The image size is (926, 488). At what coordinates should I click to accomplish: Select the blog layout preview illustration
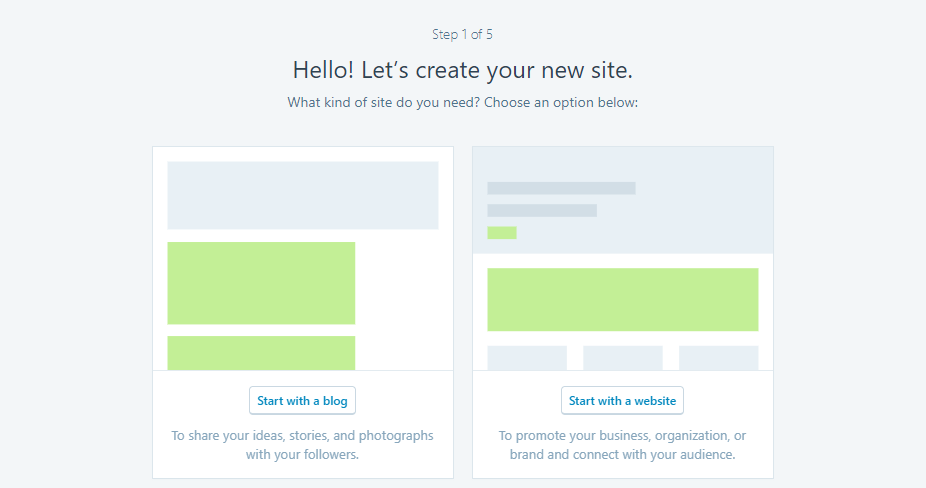(x=302, y=259)
